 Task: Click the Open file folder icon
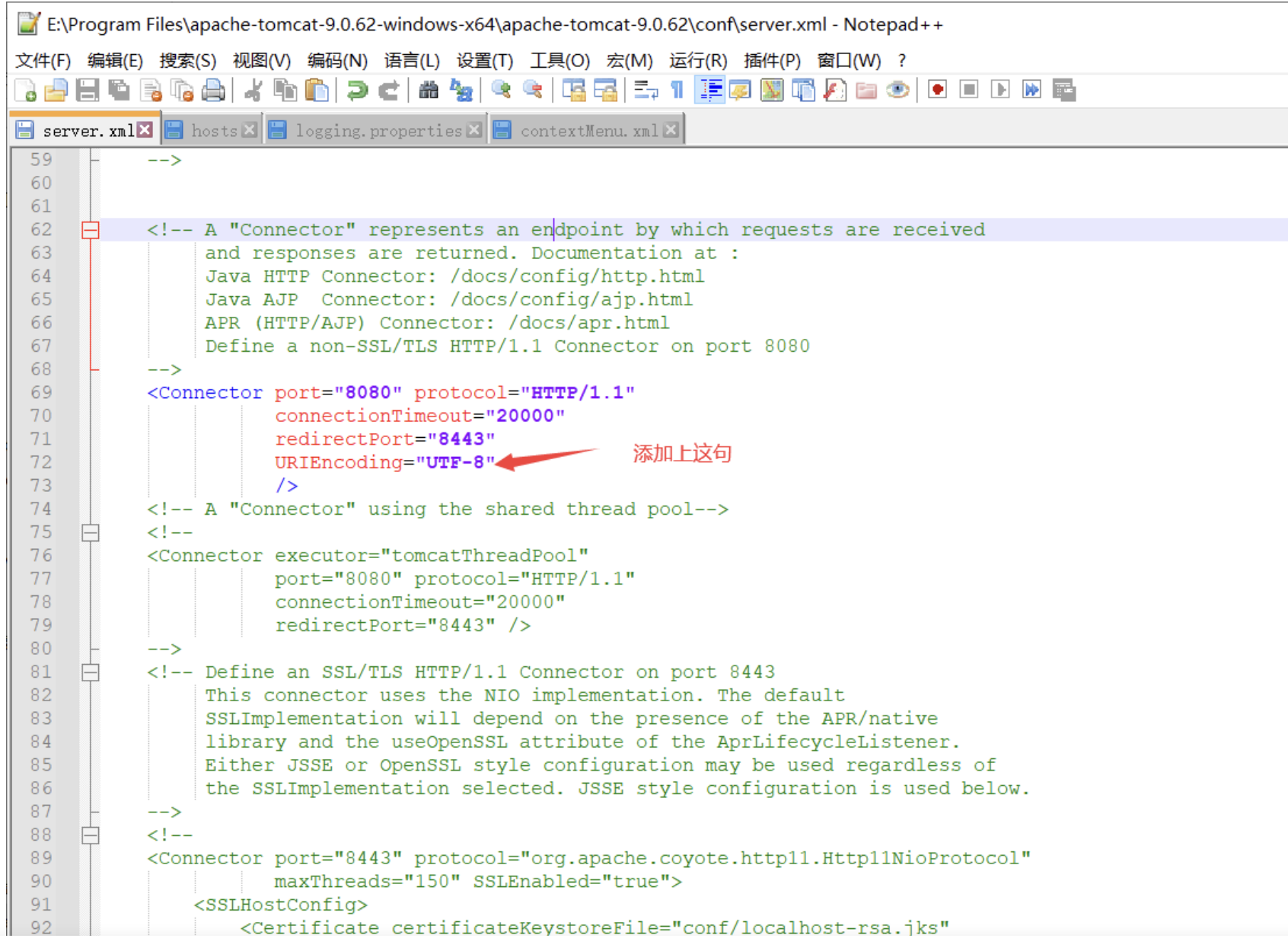coord(56,91)
